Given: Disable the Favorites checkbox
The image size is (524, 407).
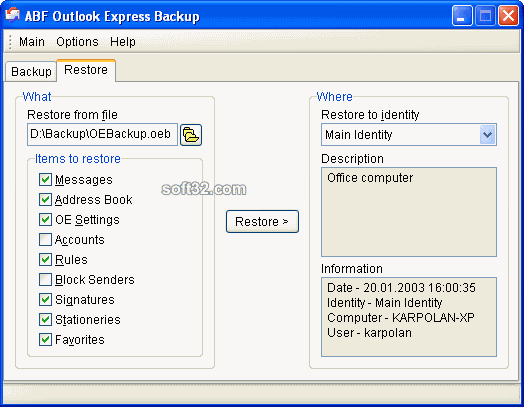Looking at the screenshot, I should pos(45,340).
